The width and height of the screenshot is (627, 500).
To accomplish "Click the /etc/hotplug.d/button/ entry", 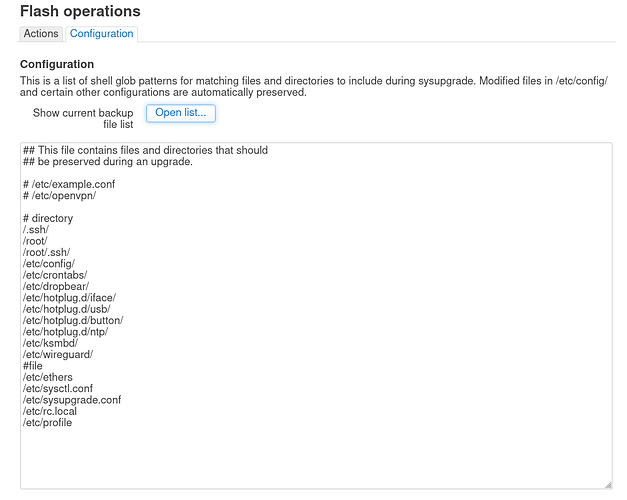I will (73, 320).
